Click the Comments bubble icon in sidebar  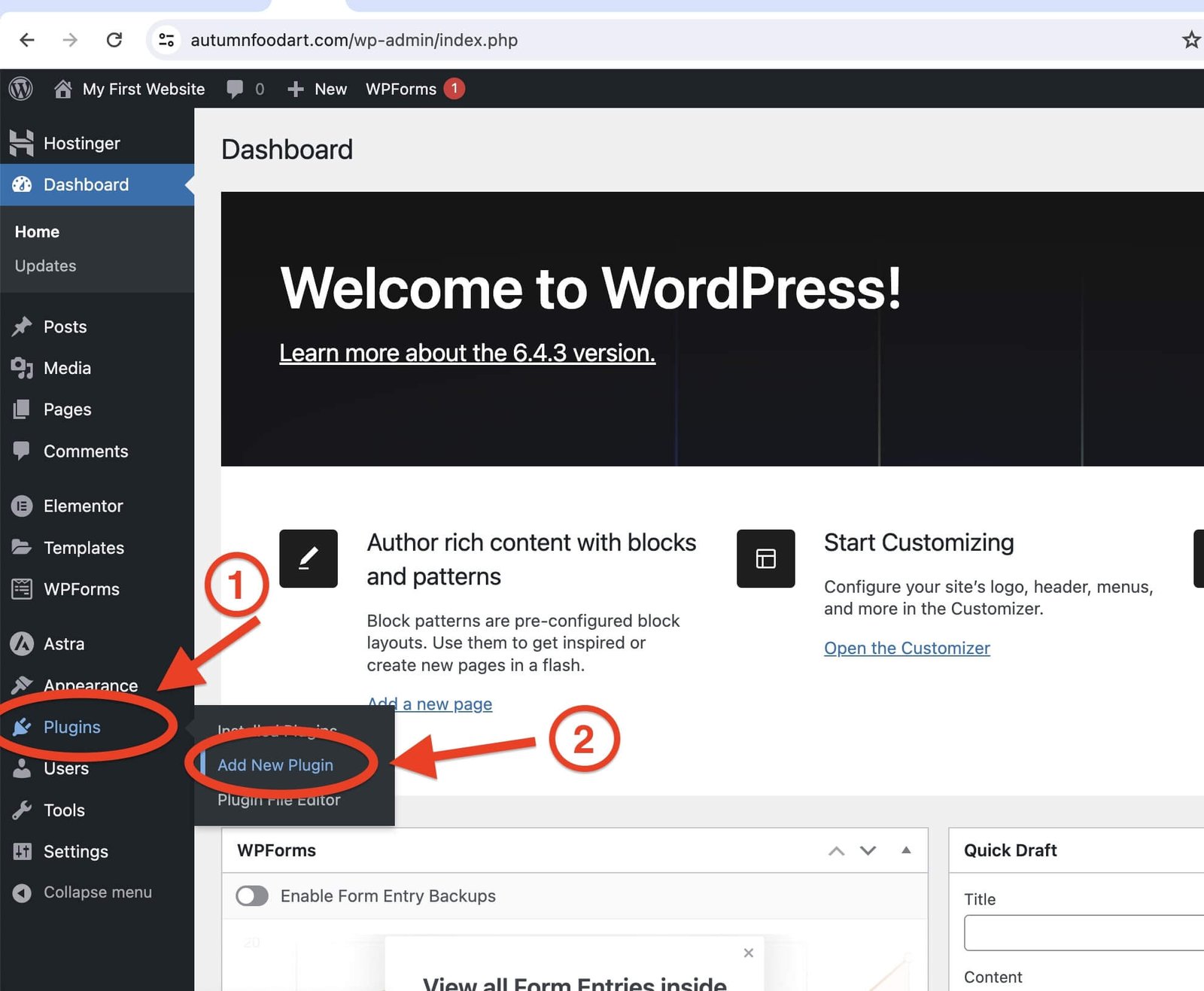22,451
